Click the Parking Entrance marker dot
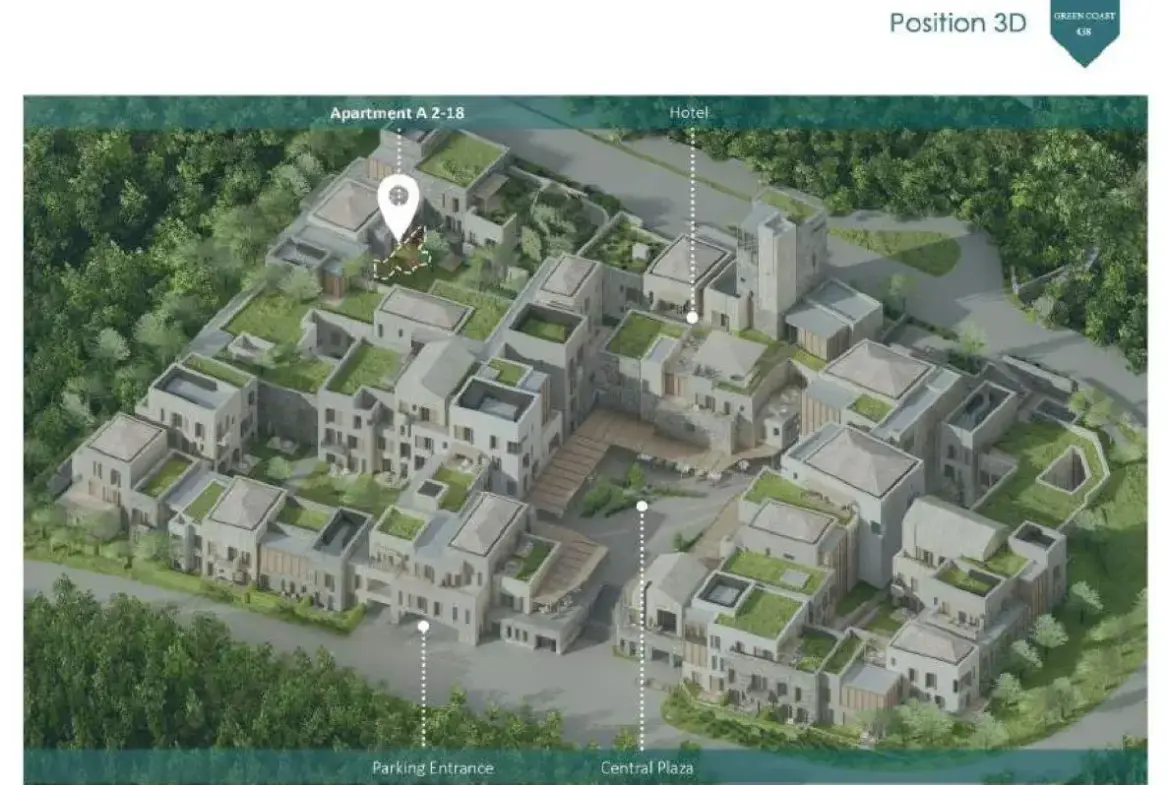 (423, 627)
